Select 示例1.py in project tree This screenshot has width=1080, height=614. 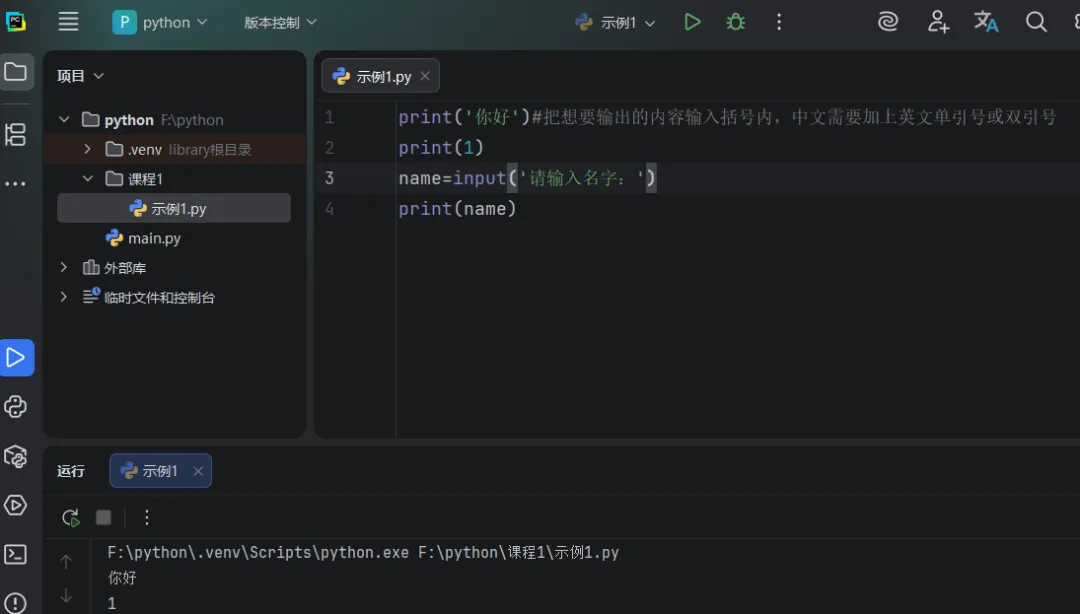[x=174, y=208]
